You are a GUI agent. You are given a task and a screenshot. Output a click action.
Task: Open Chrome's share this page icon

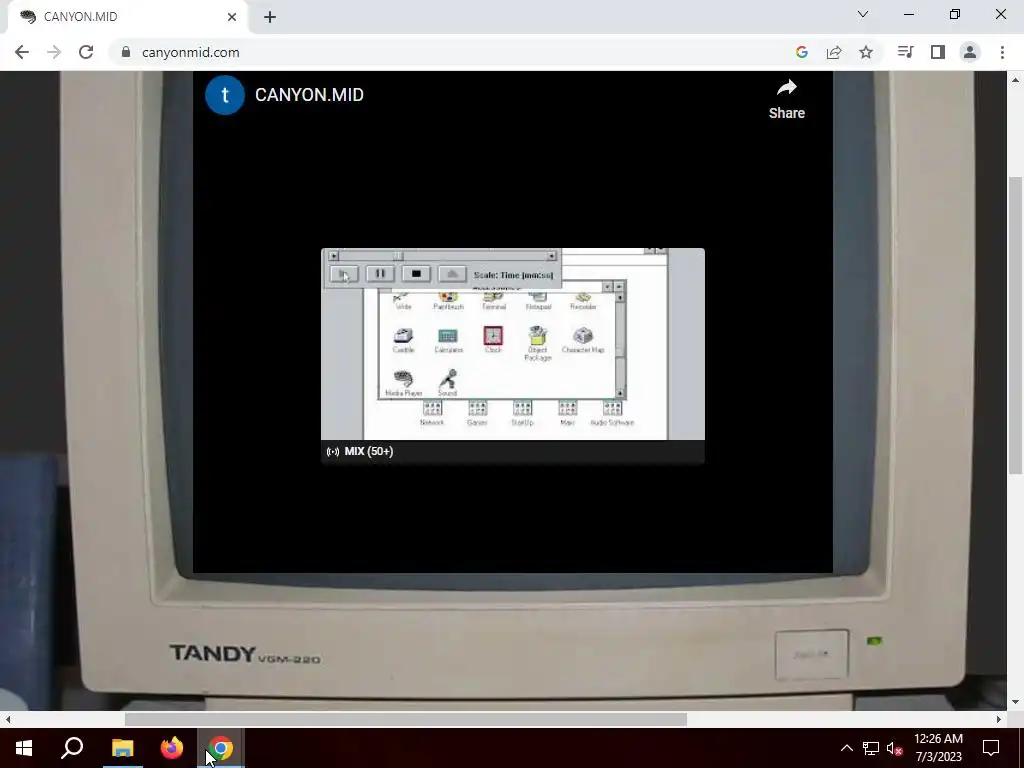click(834, 52)
